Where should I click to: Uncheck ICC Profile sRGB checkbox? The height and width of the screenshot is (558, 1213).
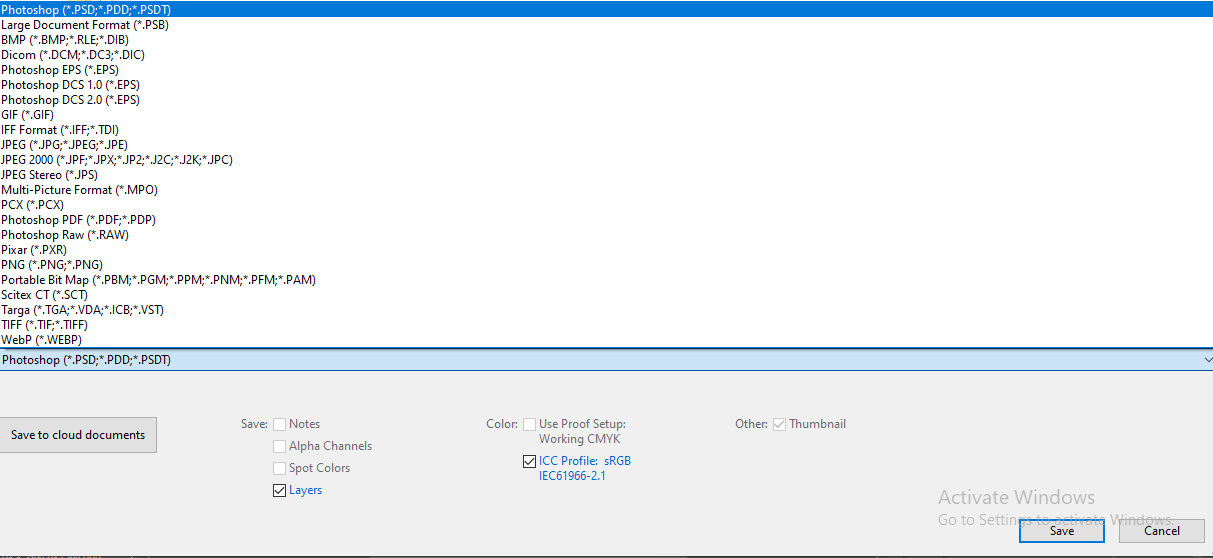tap(529, 461)
